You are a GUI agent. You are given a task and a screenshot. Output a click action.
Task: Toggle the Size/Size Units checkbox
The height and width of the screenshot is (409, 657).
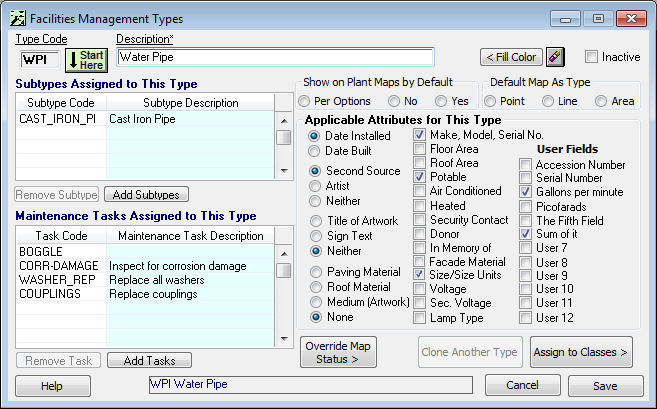tap(419, 275)
